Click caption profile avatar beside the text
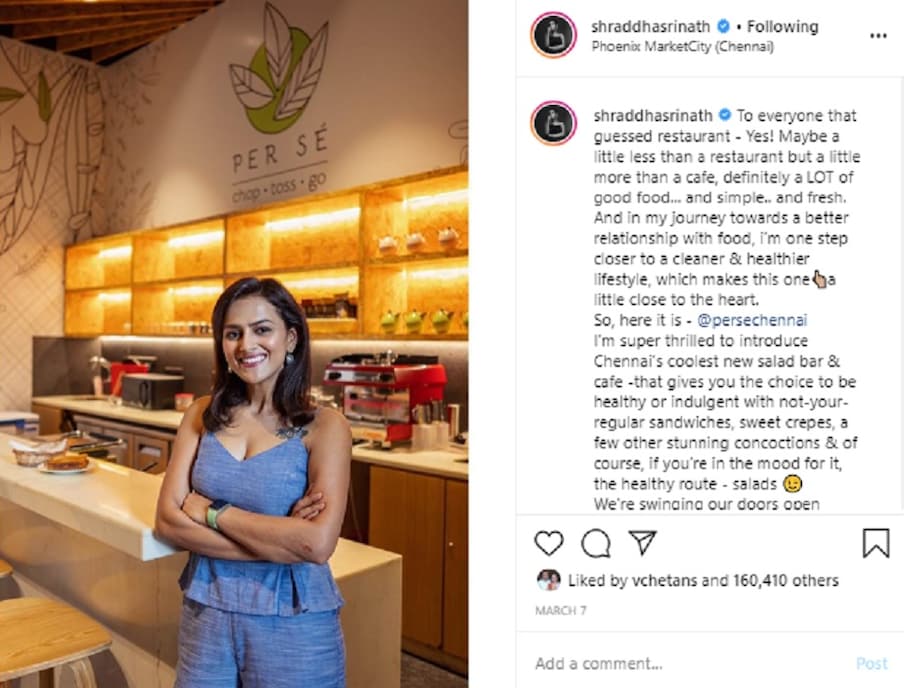The height and width of the screenshot is (688, 904). pyautogui.click(x=553, y=123)
